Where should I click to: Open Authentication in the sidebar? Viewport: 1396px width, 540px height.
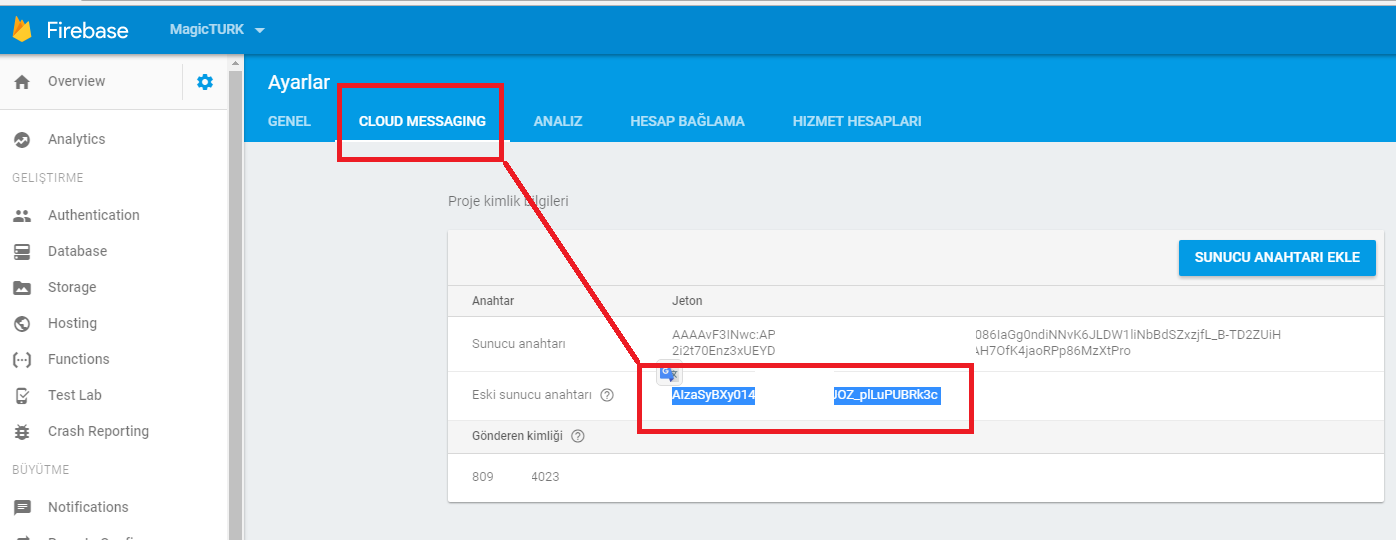(x=94, y=215)
